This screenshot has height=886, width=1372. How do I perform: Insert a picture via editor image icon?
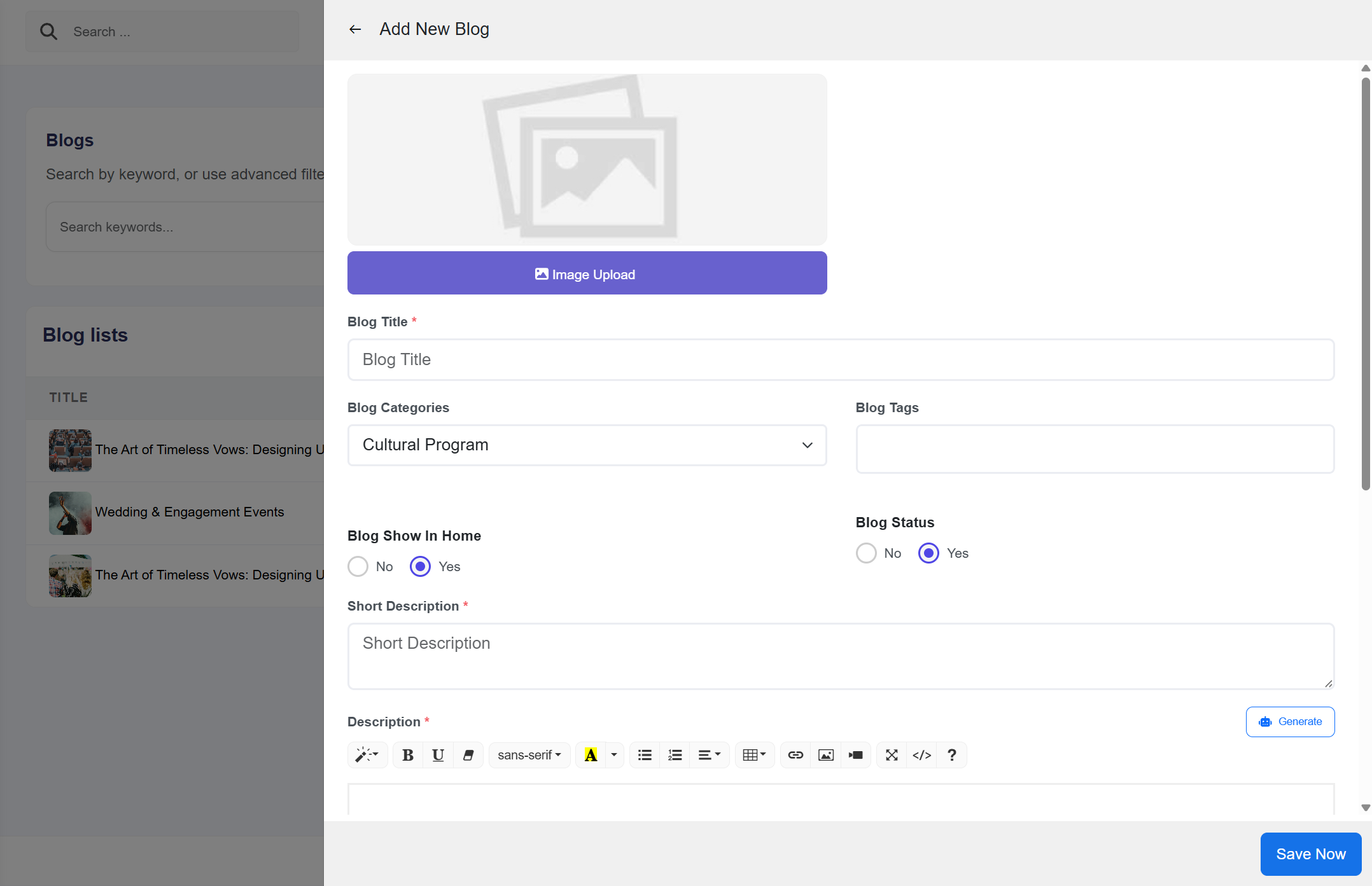[x=825, y=755]
